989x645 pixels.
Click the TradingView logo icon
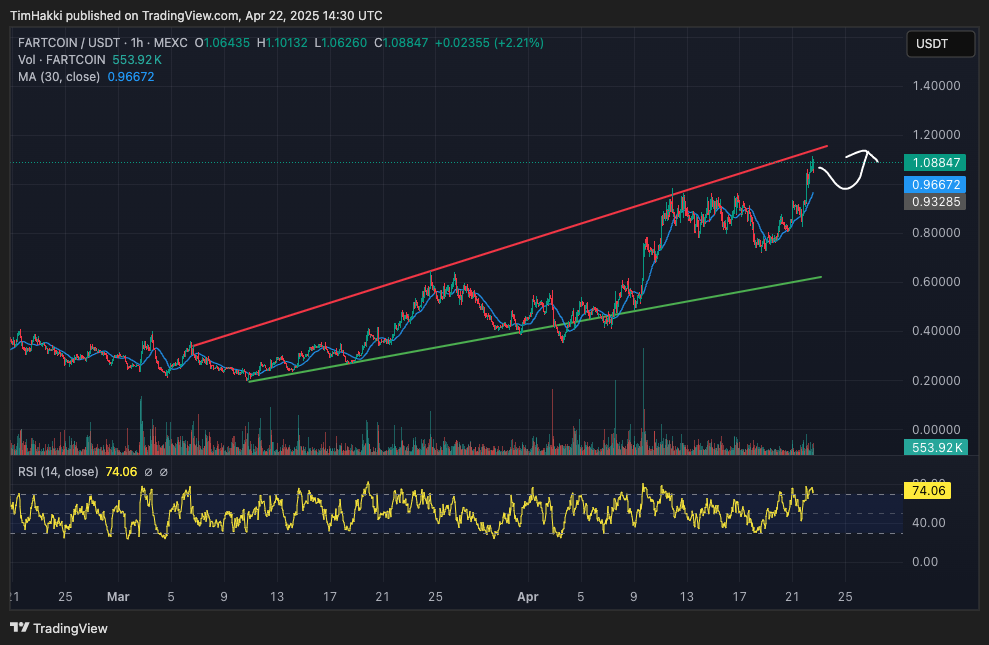point(19,628)
